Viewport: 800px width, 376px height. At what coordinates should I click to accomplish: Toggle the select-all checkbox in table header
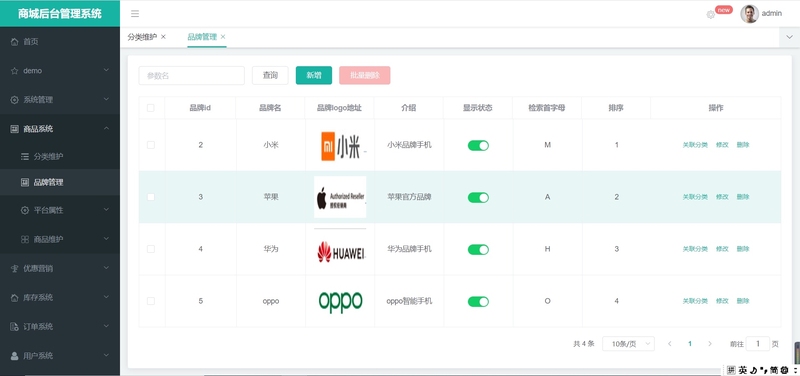[x=151, y=108]
